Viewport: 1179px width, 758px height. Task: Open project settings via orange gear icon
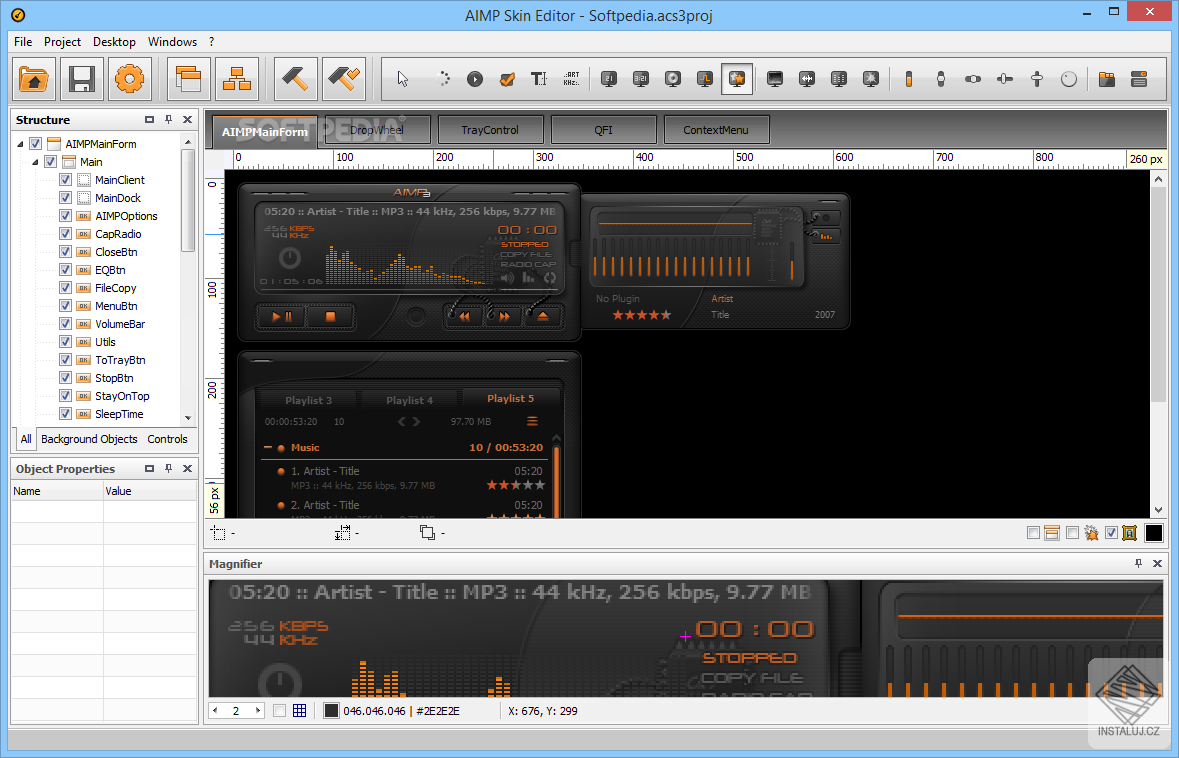pos(130,79)
